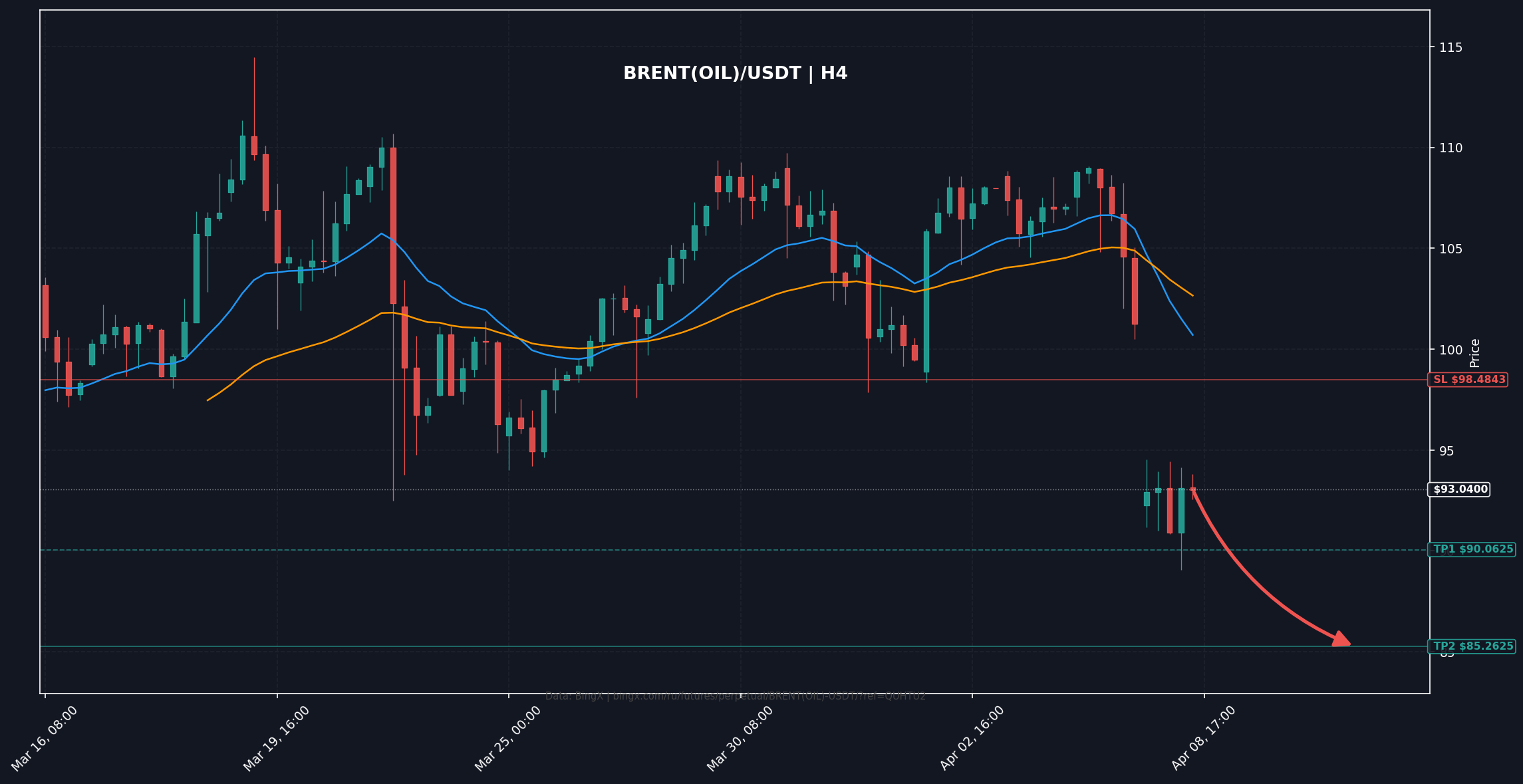Click the 105 price axis tick
Viewport: 1523px width, 784px height.
(x=1451, y=249)
